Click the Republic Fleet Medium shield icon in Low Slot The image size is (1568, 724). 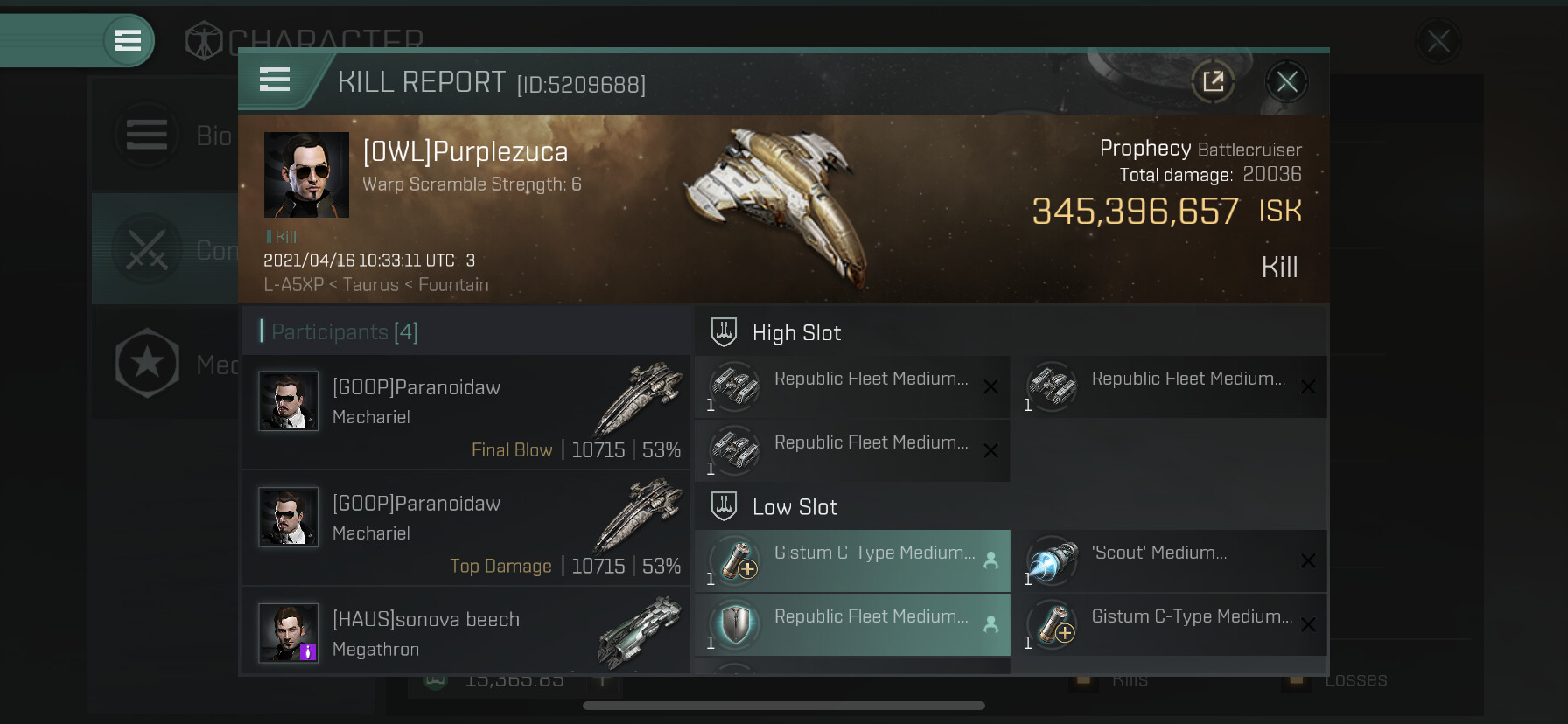click(735, 624)
